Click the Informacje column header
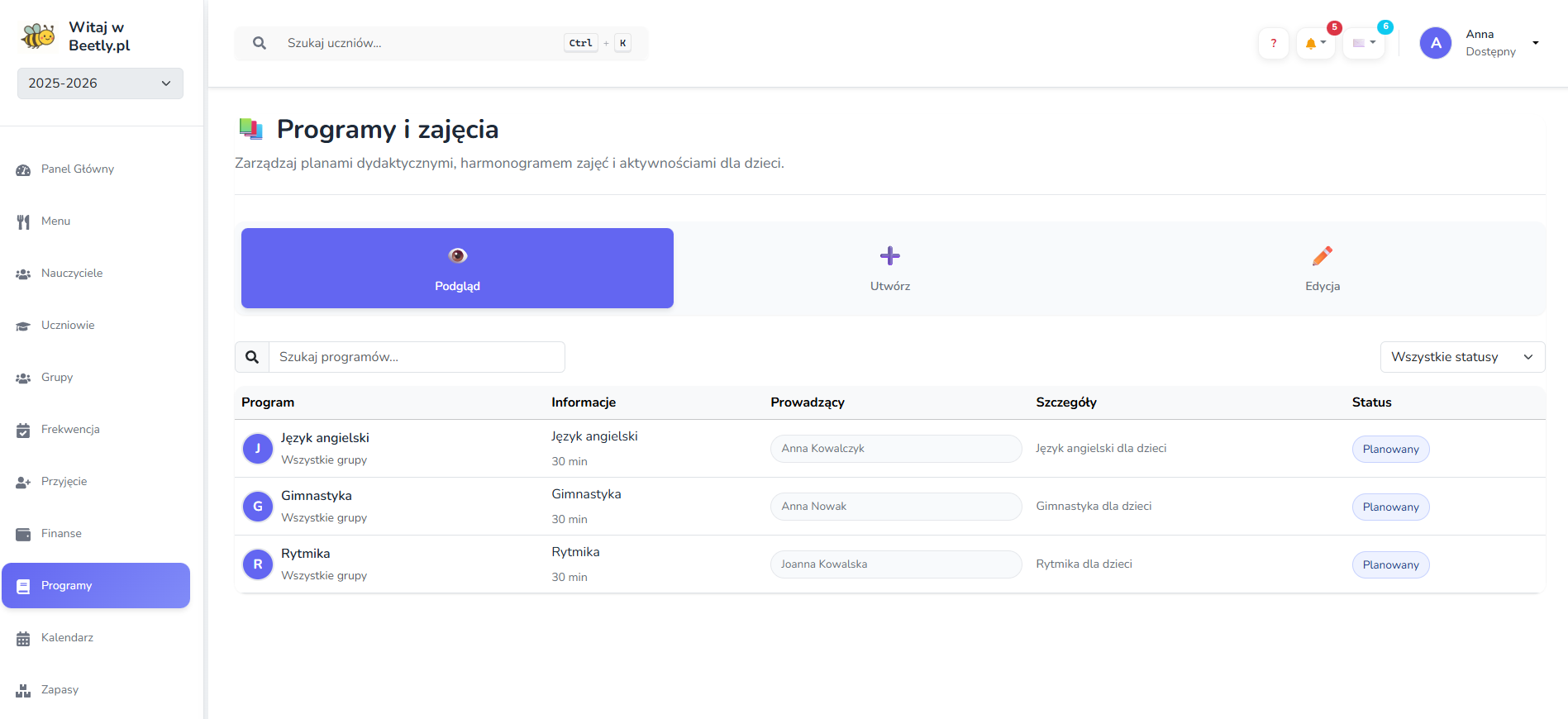1568x719 pixels. (x=584, y=402)
